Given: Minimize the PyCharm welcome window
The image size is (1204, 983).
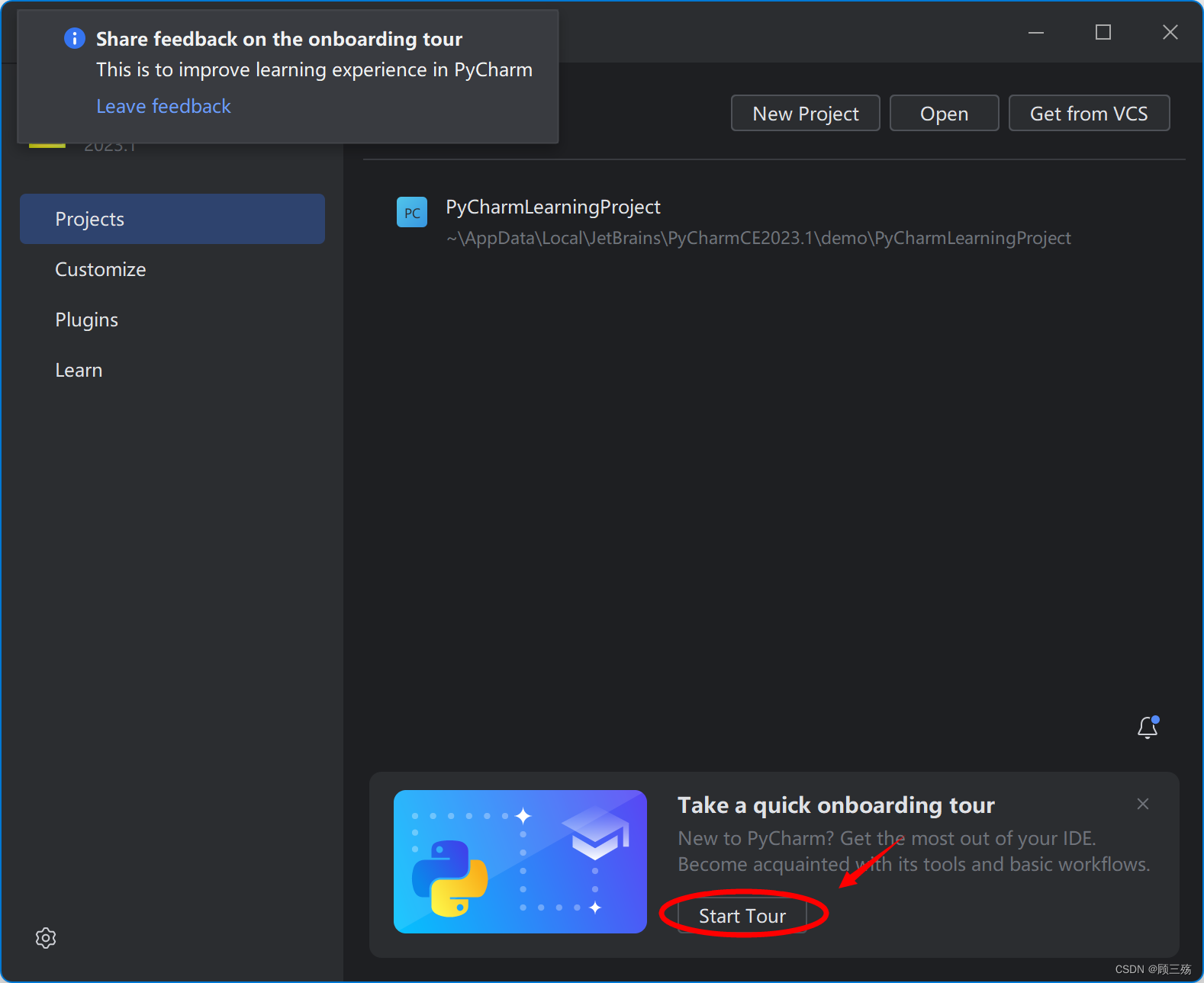Looking at the screenshot, I should pos(1036,32).
